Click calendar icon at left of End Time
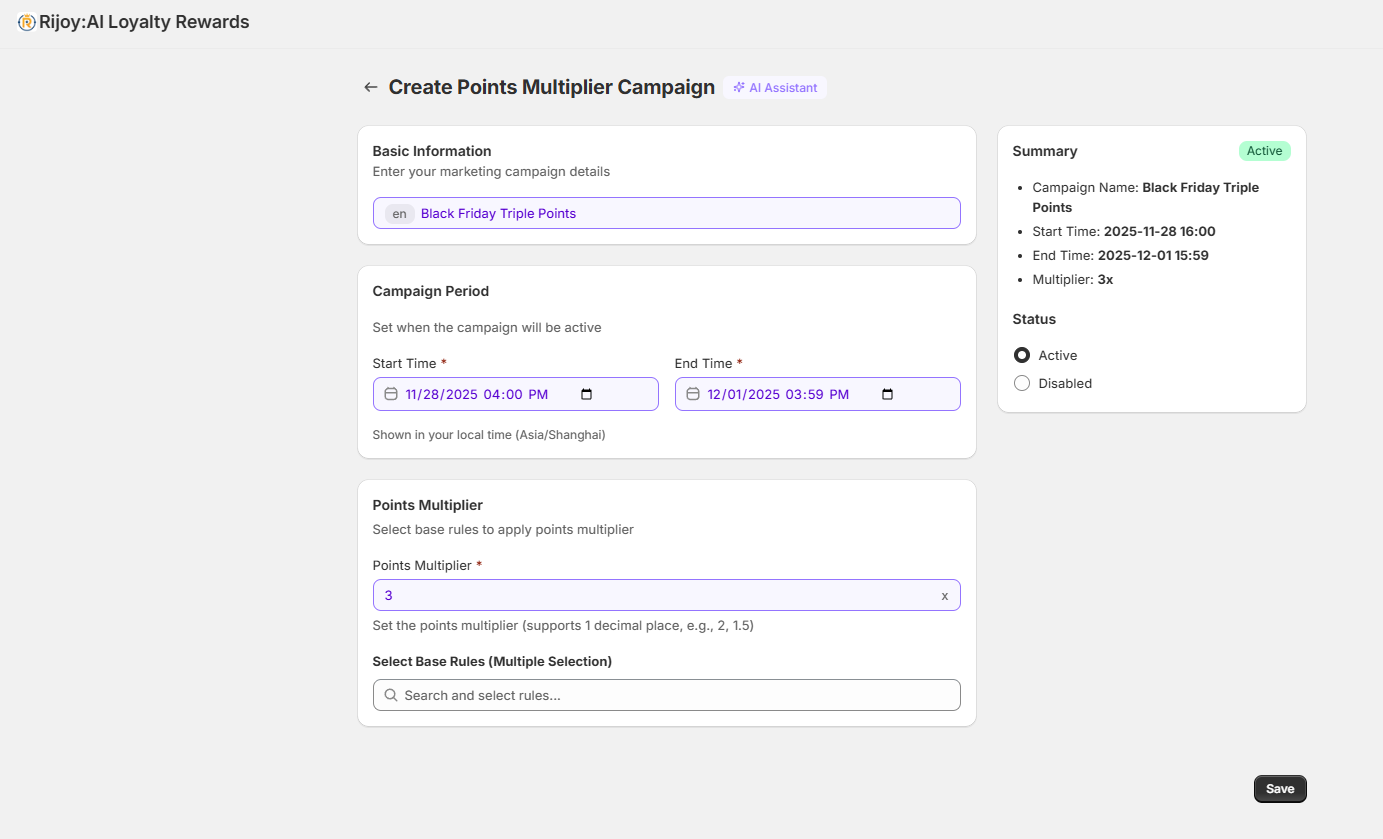 692,394
